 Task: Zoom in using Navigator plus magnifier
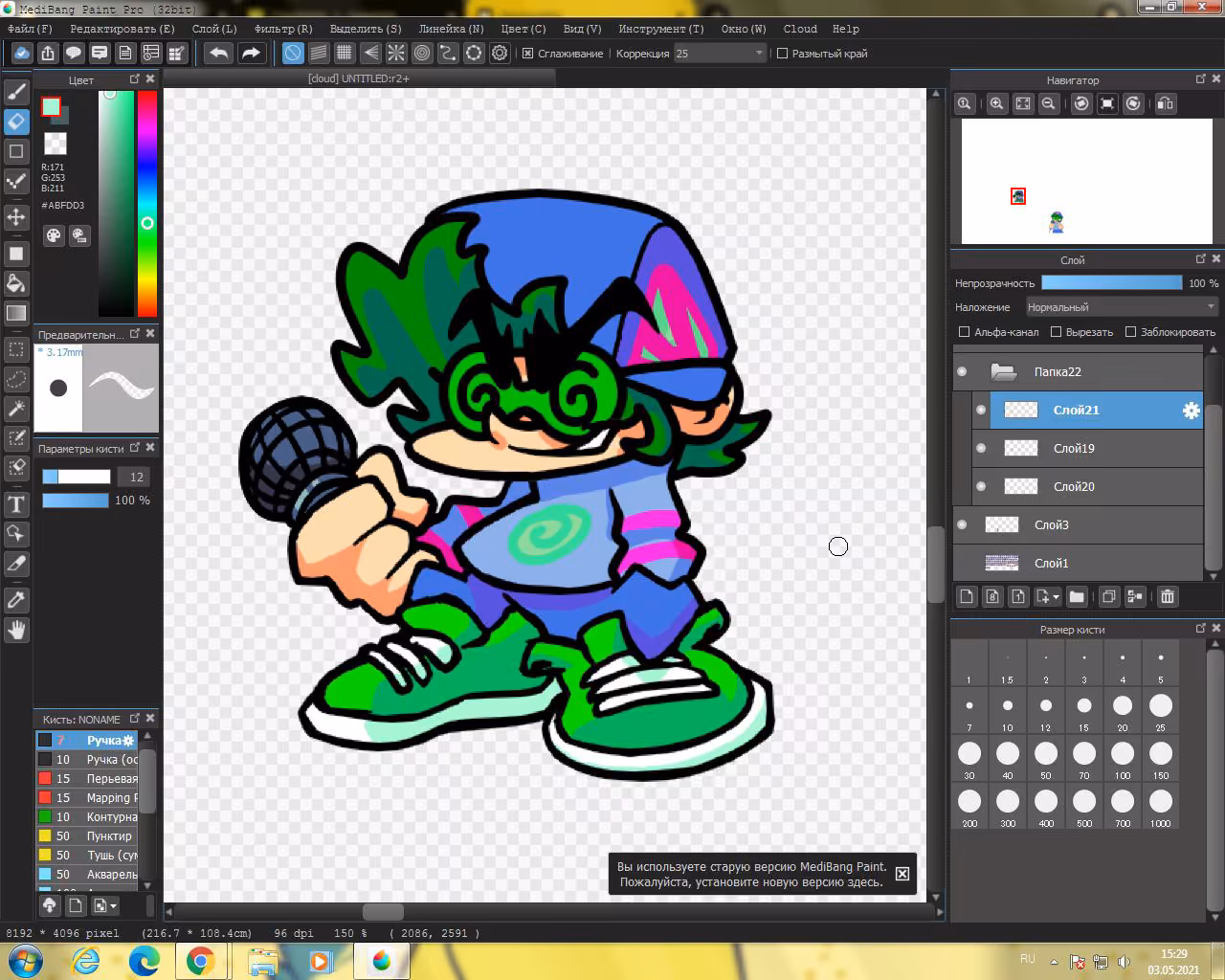(997, 103)
